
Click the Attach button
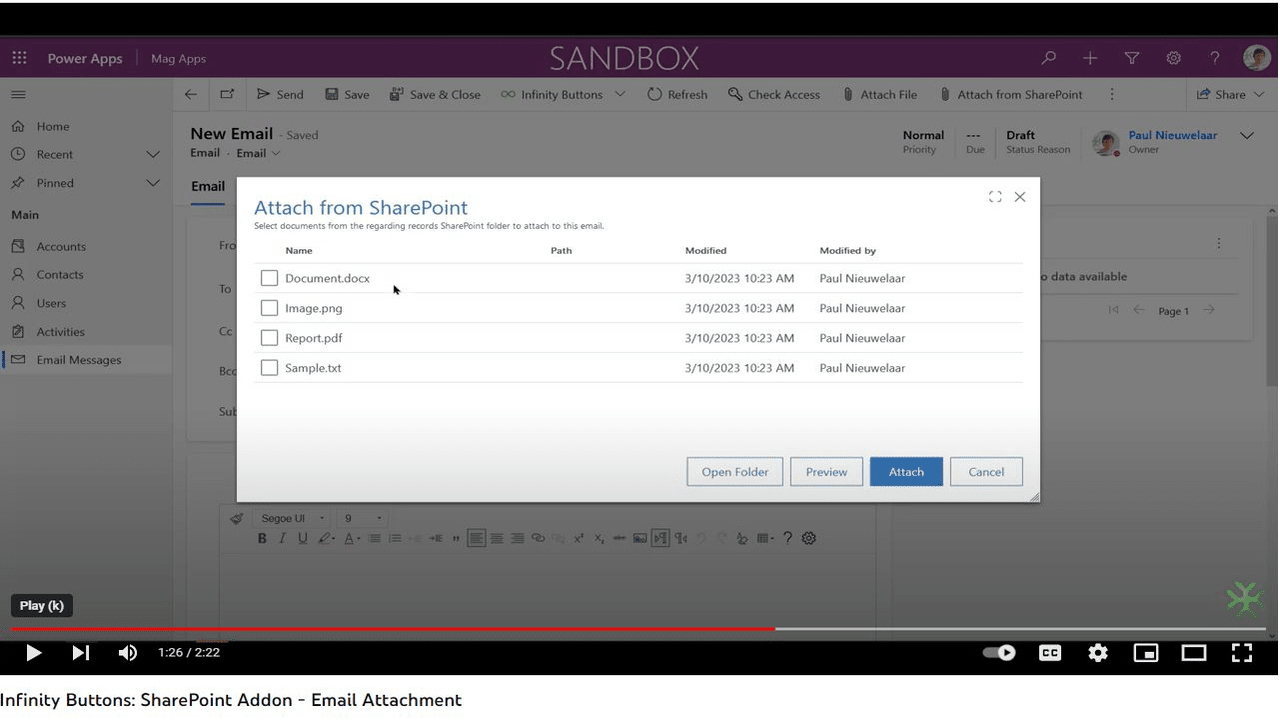pyautogui.click(x=907, y=472)
